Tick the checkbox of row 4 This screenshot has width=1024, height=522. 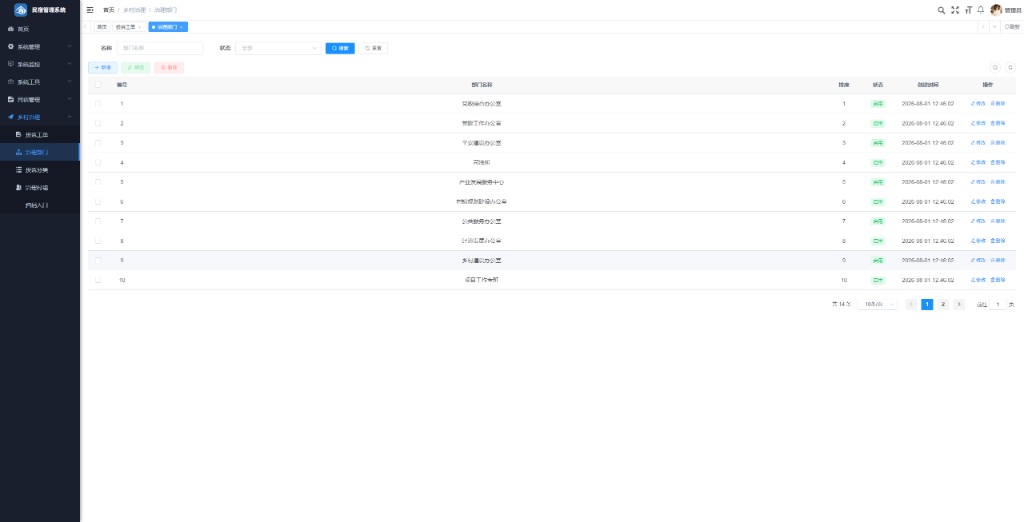tap(98, 162)
